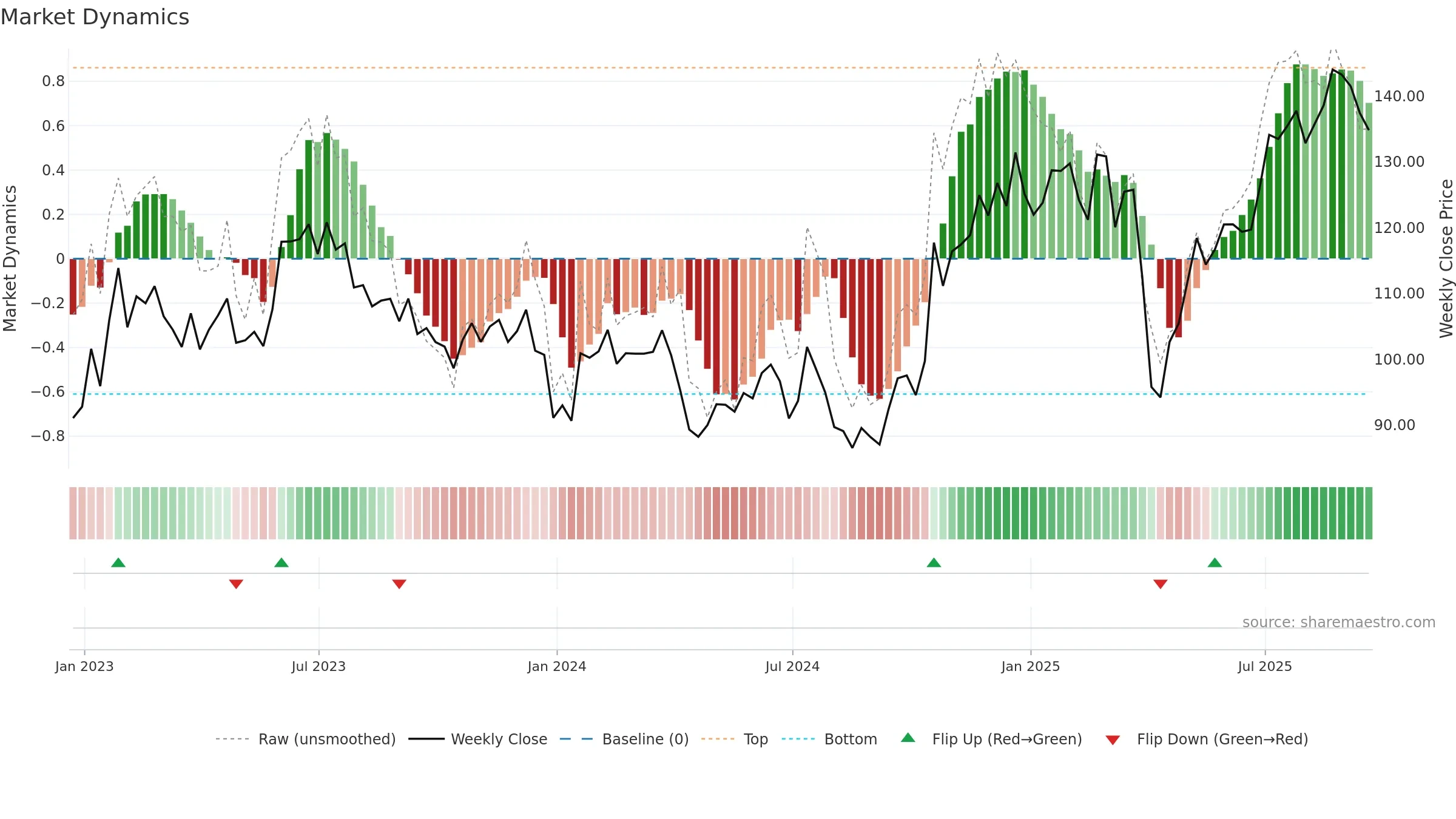Image resolution: width=1456 pixels, height=819 pixels.
Task: Click the 120.00 price axis label
Action: point(1400,228)
